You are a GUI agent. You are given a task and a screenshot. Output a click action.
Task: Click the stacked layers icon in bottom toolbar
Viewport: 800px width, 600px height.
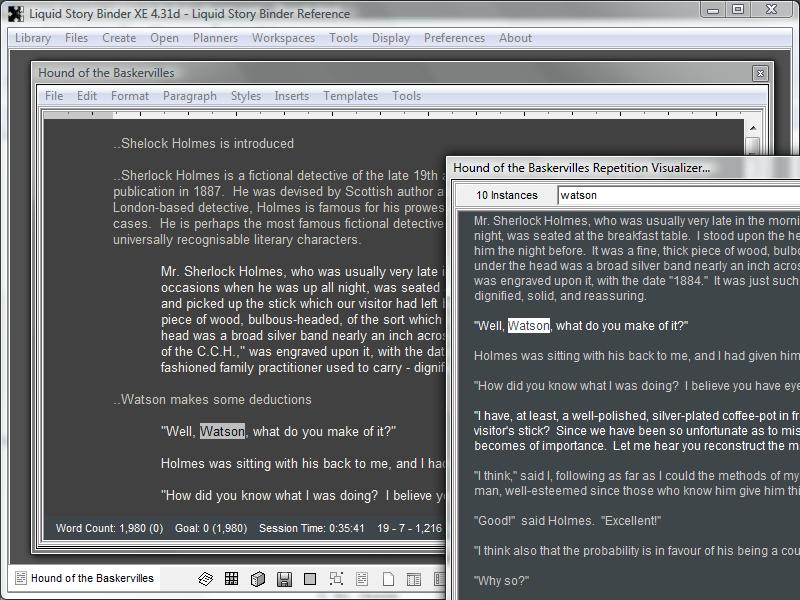tap(205, 579)
